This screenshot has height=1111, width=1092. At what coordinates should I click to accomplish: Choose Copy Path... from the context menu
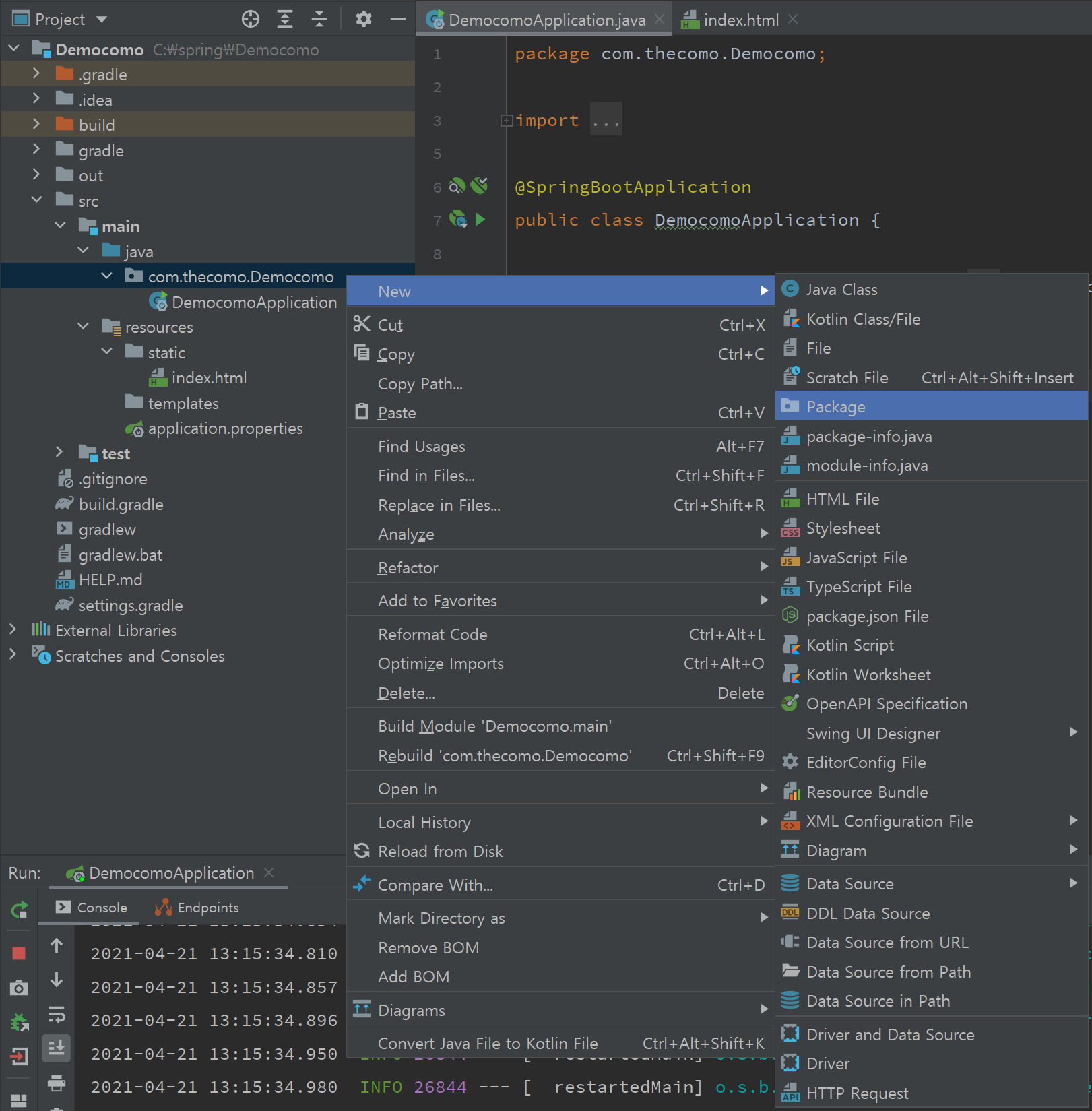(x=560, y=383)
